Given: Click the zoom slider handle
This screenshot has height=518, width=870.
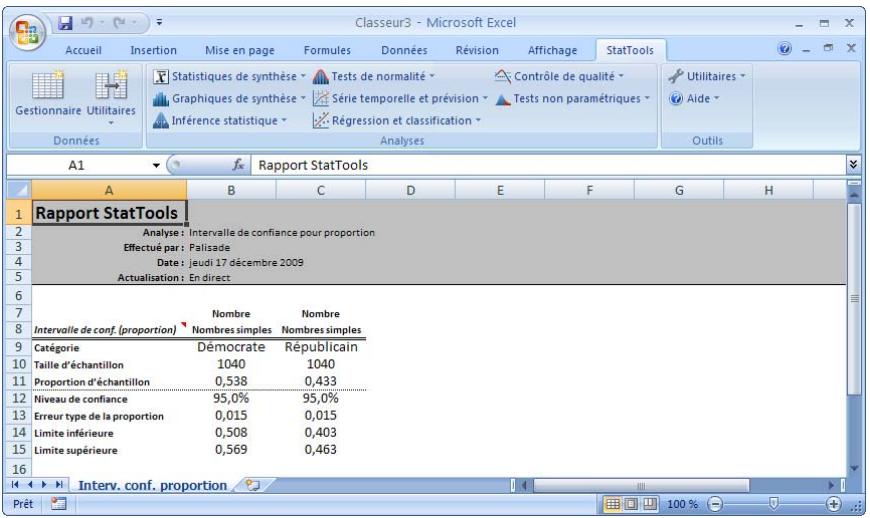Looking at the screenshot, I should pyautogui.click(x=773, y=504).
